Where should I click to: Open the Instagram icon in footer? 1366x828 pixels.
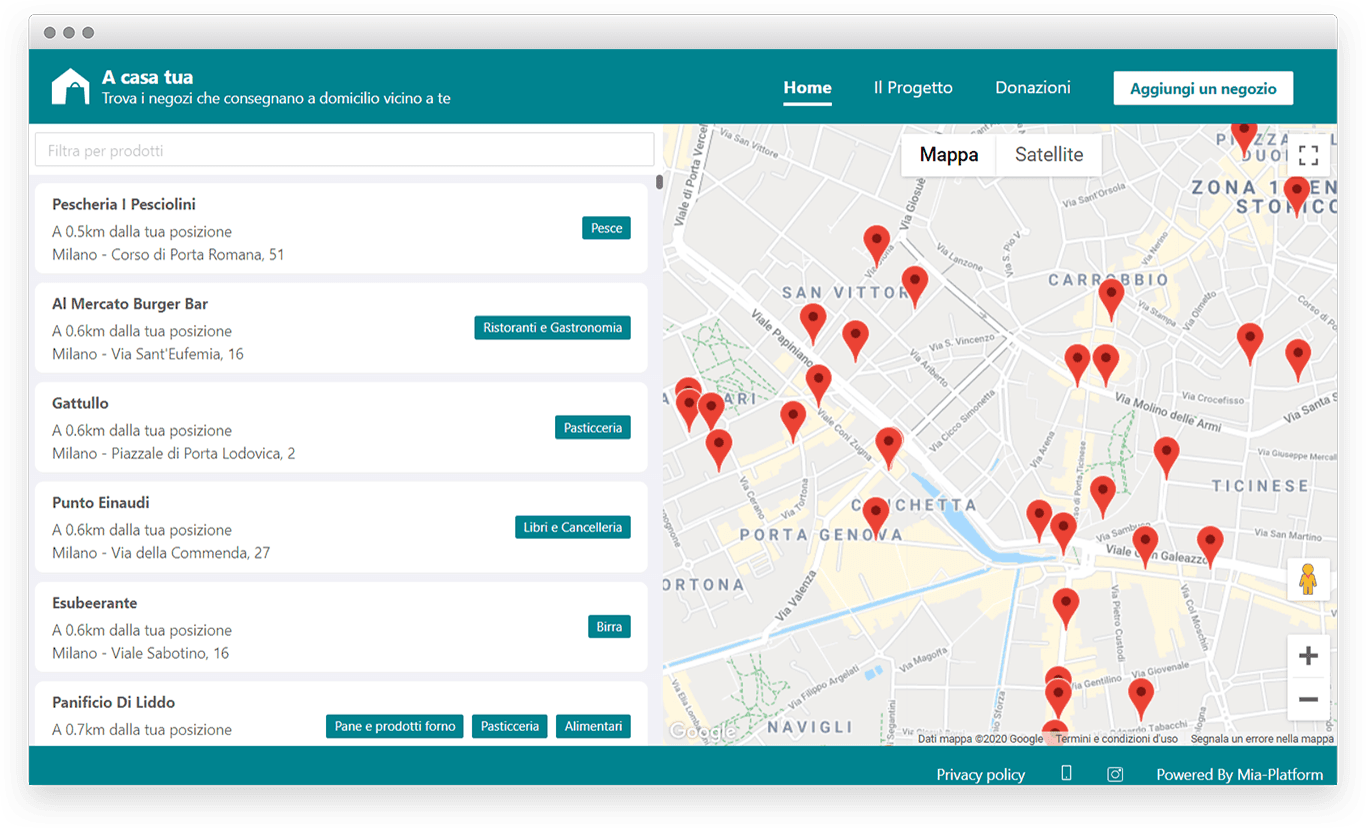[x=1115, y=774]
